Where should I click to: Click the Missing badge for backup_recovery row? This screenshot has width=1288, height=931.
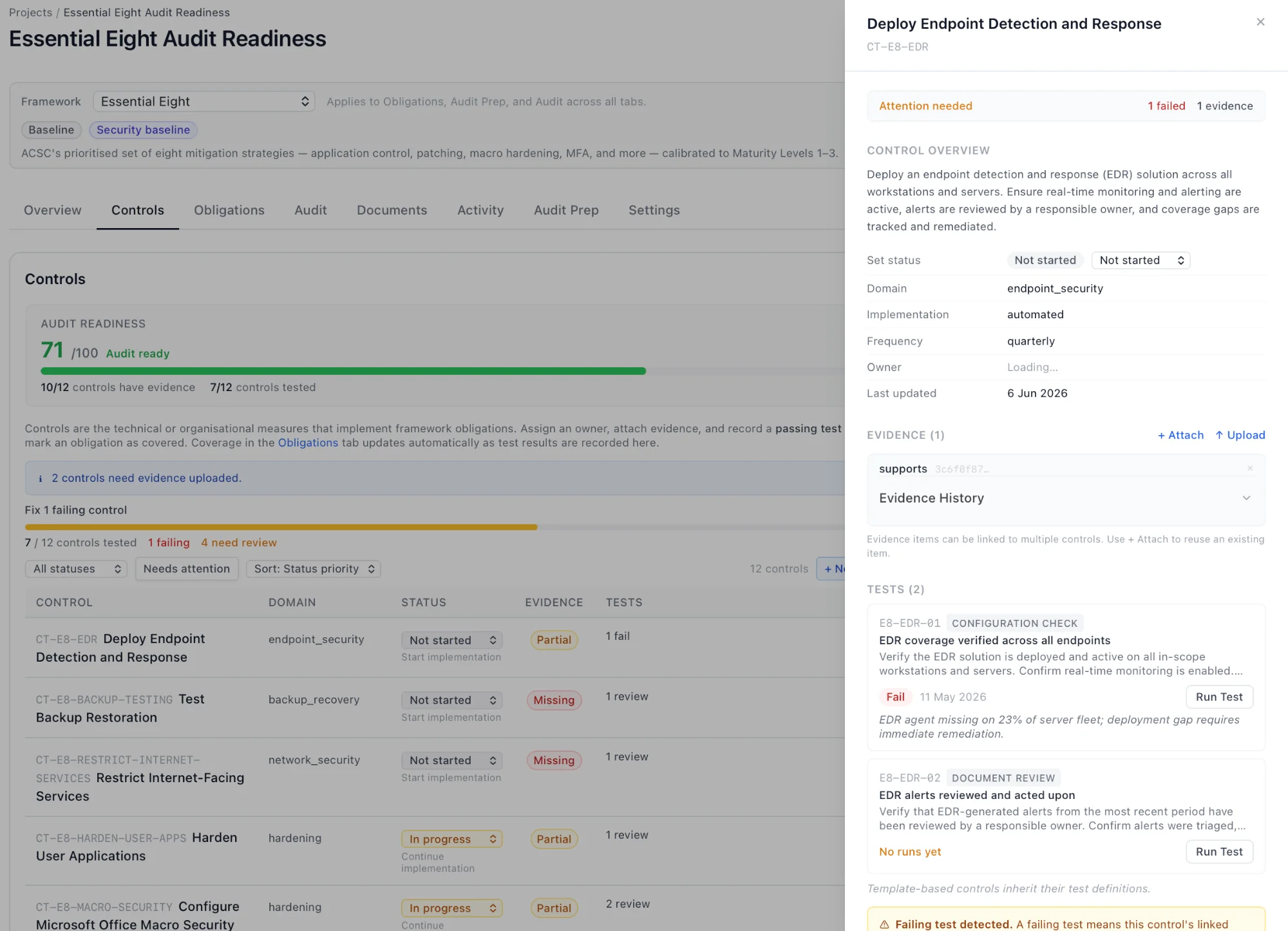pyautogui.click(x=554, y=700)
